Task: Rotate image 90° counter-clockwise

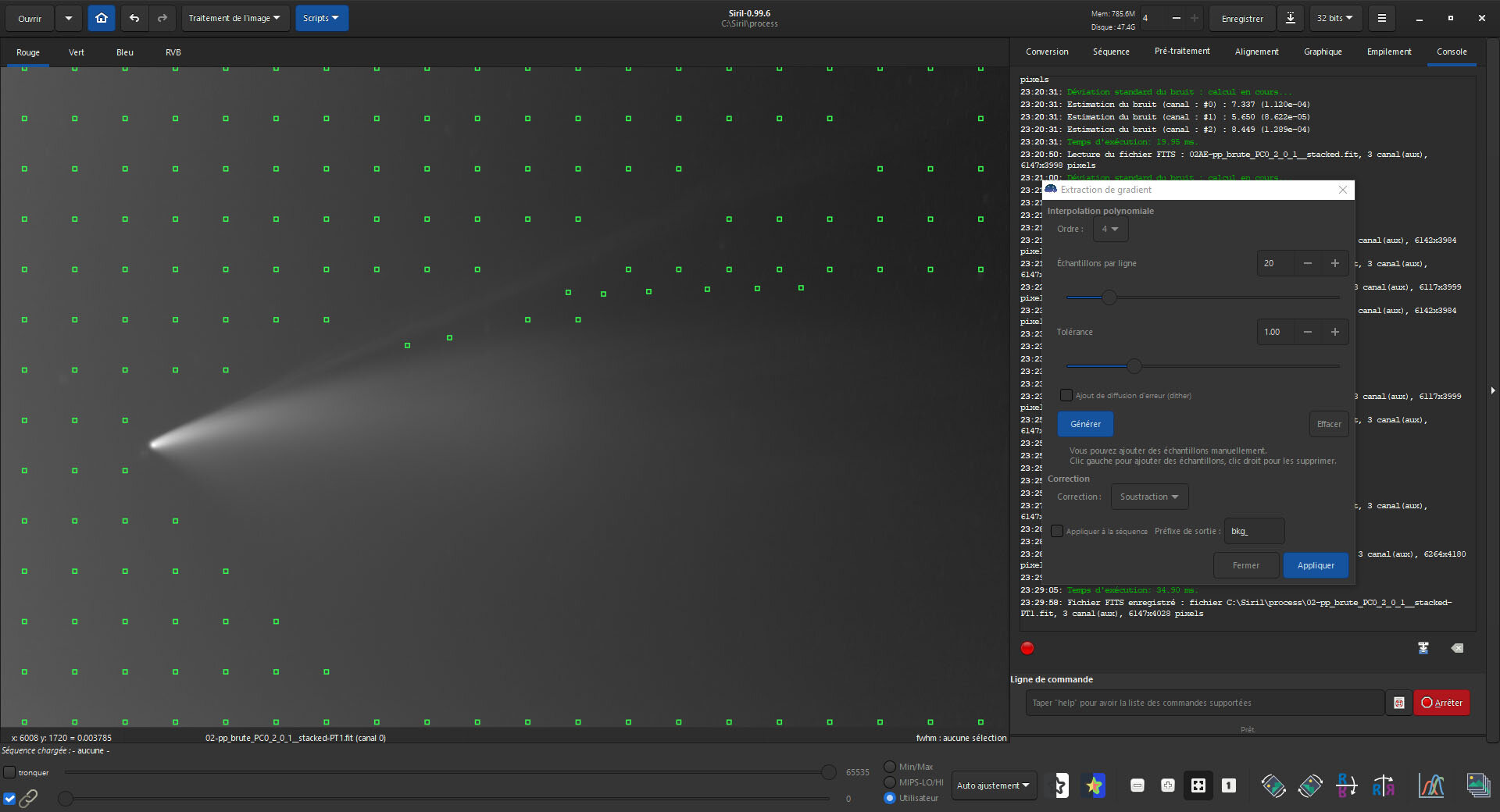Action: [x=1273, y=785]
